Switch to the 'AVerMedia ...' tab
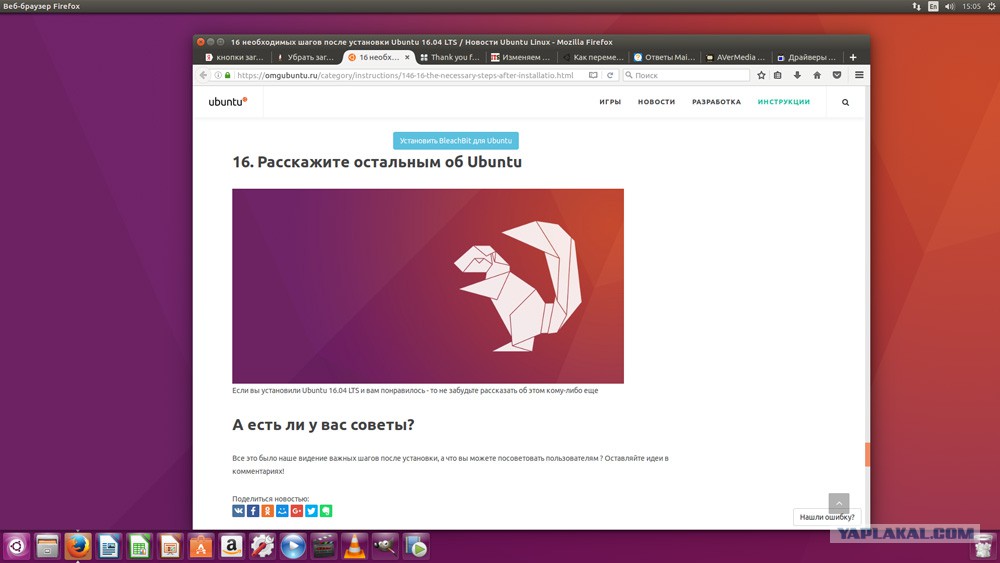This screenshot has width=1000, height=563. (735, 57)
